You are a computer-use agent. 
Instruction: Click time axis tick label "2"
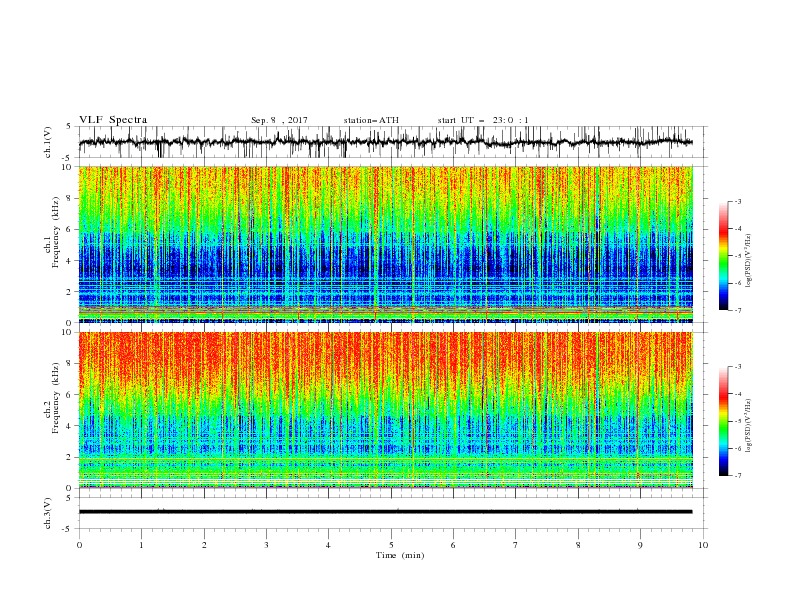(204, 545)
